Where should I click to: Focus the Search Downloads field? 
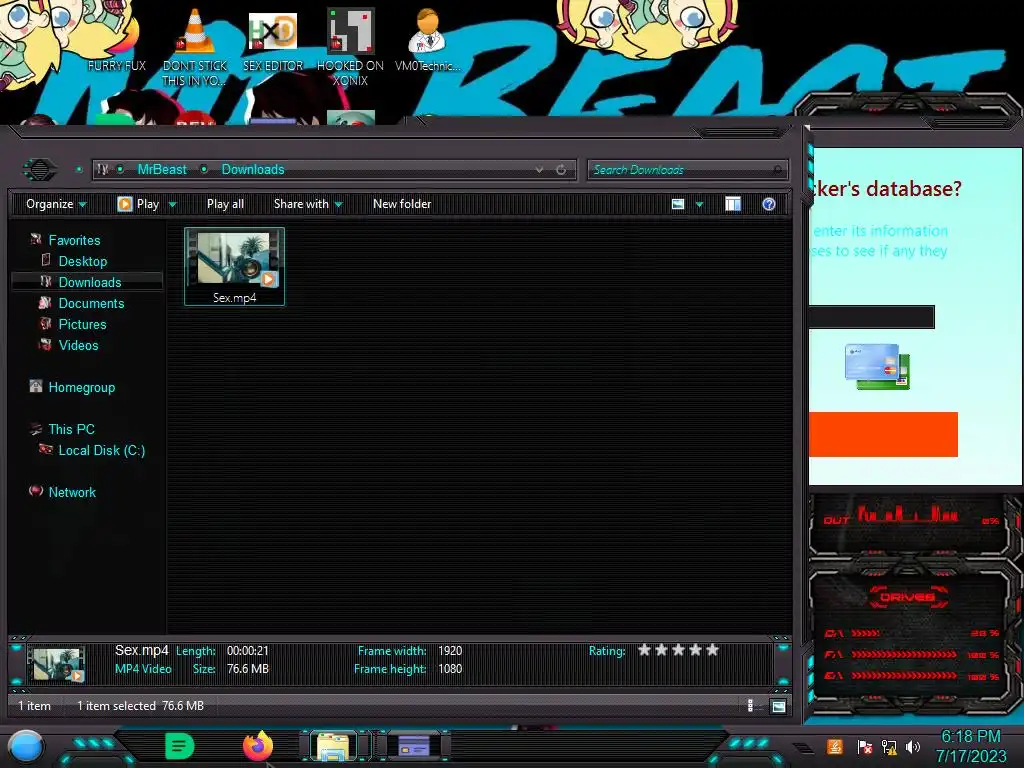(x=688, y=170)
